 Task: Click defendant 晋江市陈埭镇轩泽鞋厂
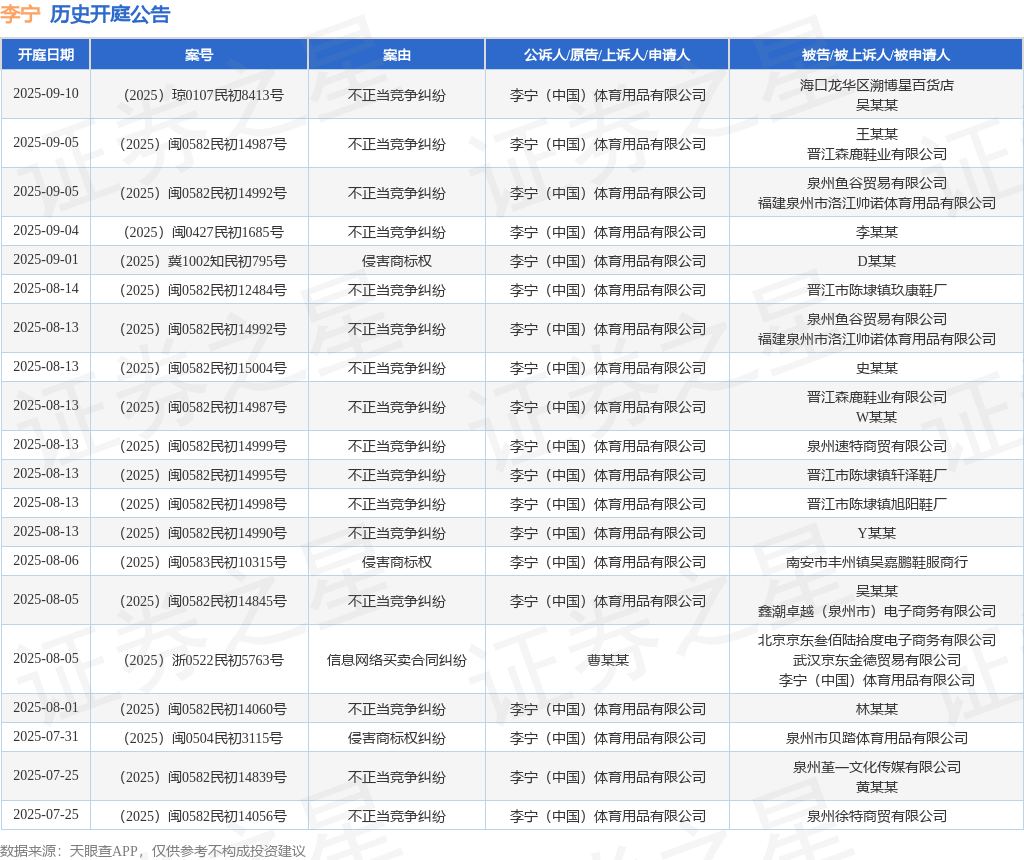click(x=876, y=475)
